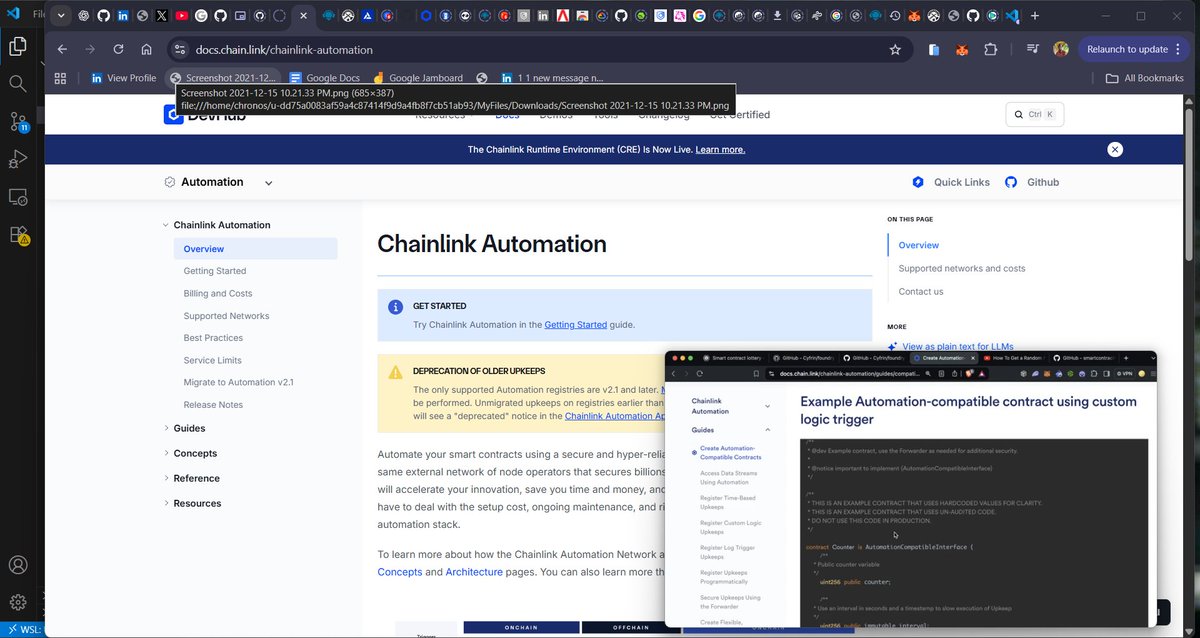The height and width of the screenshot is (638, 1200).
Task: View site information icon in address bar
Action: point(179,50)
